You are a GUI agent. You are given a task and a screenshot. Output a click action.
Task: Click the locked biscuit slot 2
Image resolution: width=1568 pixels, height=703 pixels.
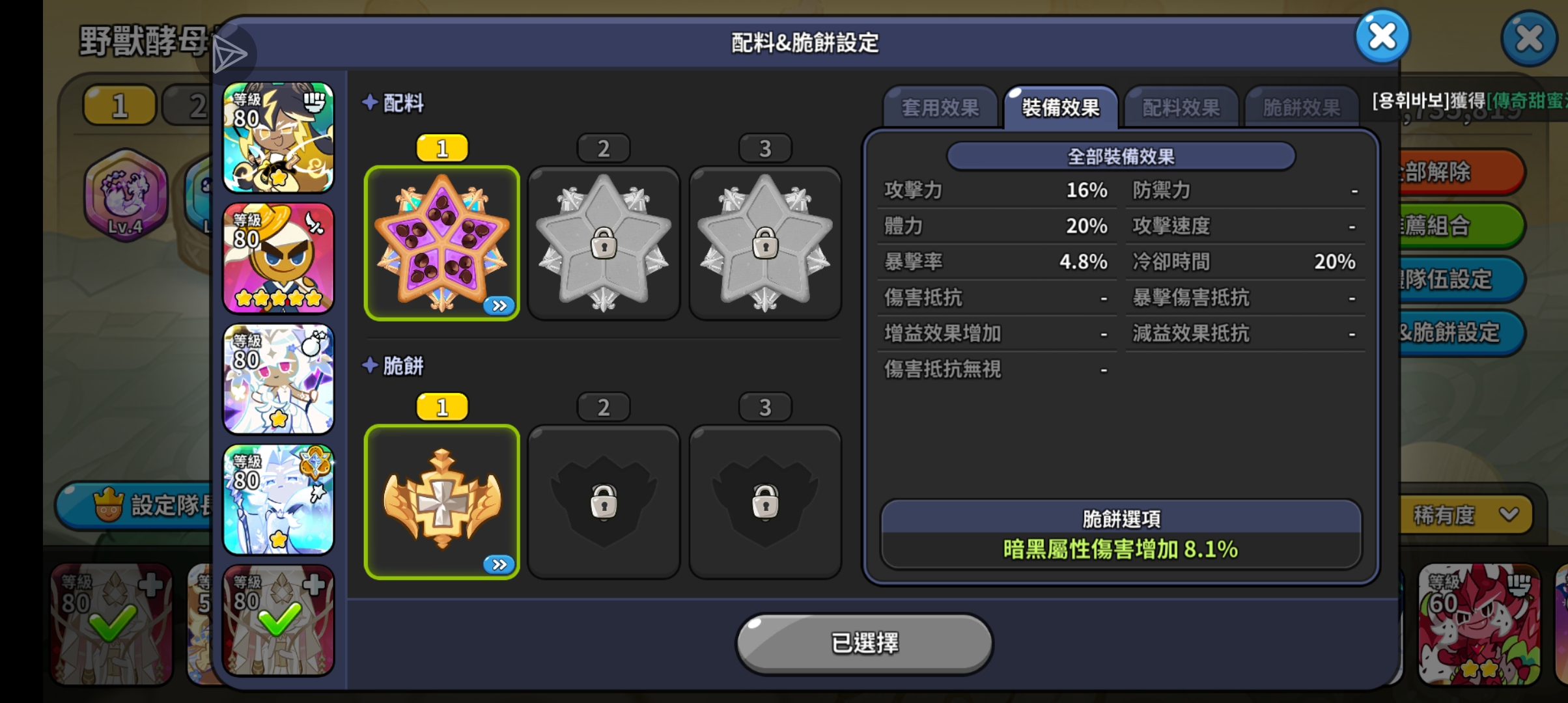point(604,502)
